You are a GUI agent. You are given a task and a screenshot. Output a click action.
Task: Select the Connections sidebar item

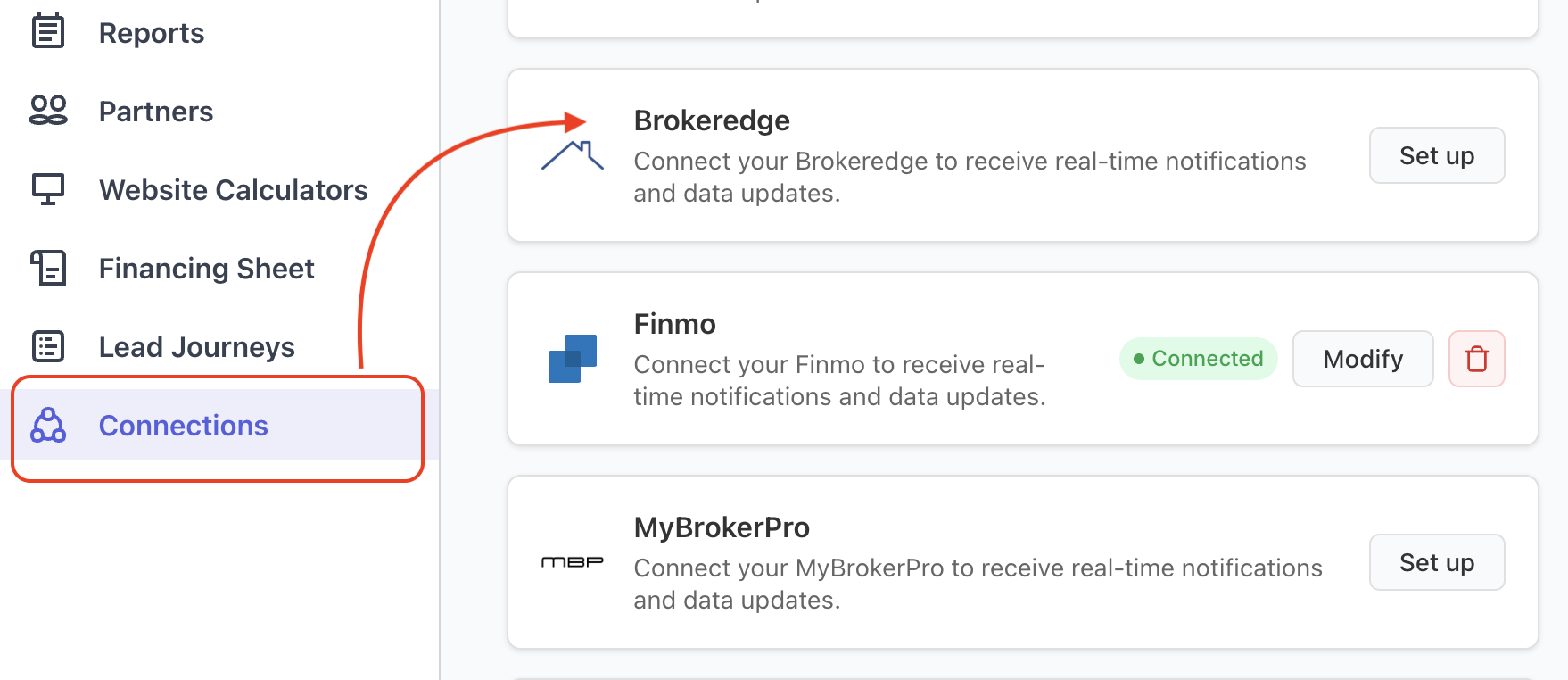coord(183,426)
